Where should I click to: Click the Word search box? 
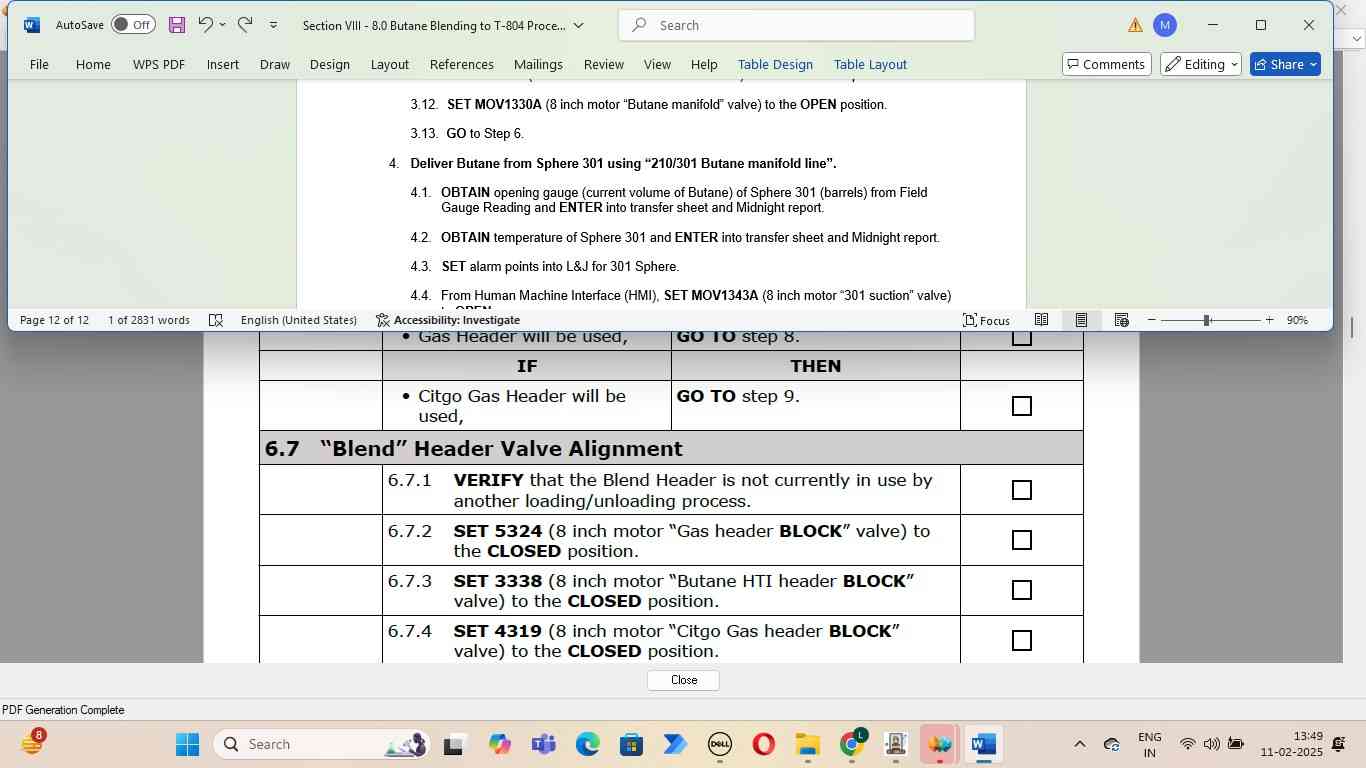click(796, 25)
